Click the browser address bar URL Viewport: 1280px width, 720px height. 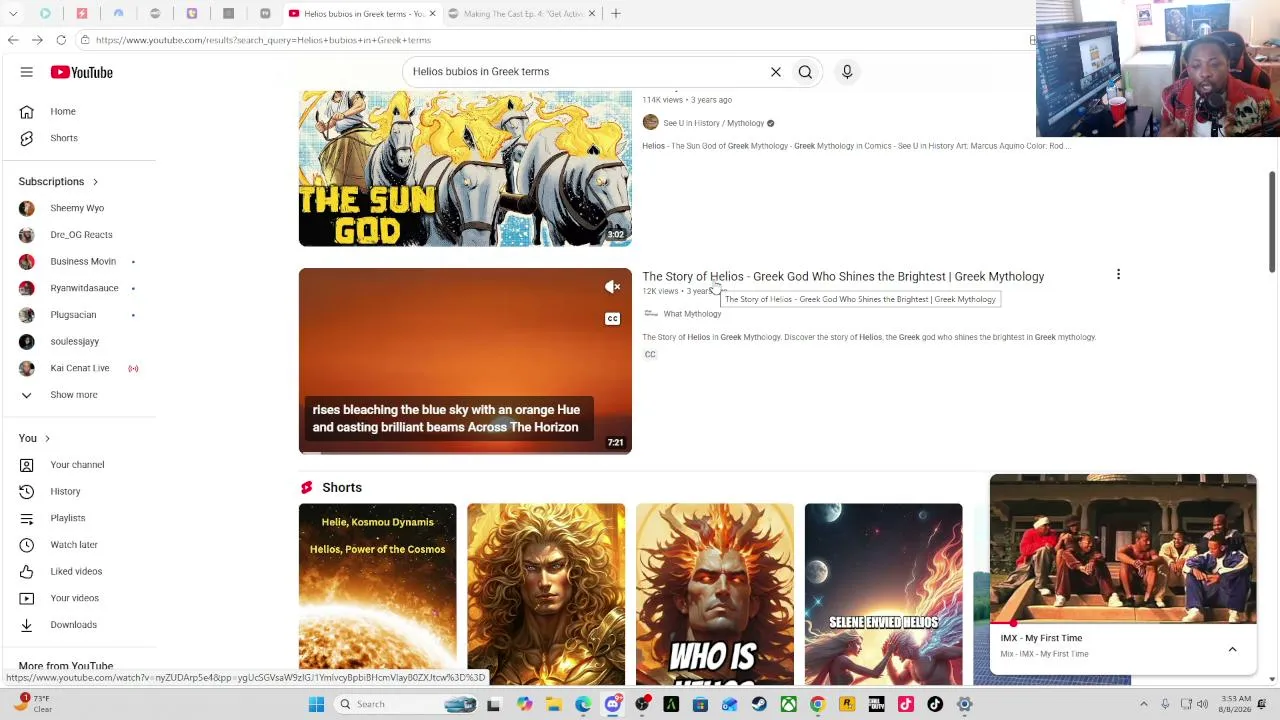(263, 40)
